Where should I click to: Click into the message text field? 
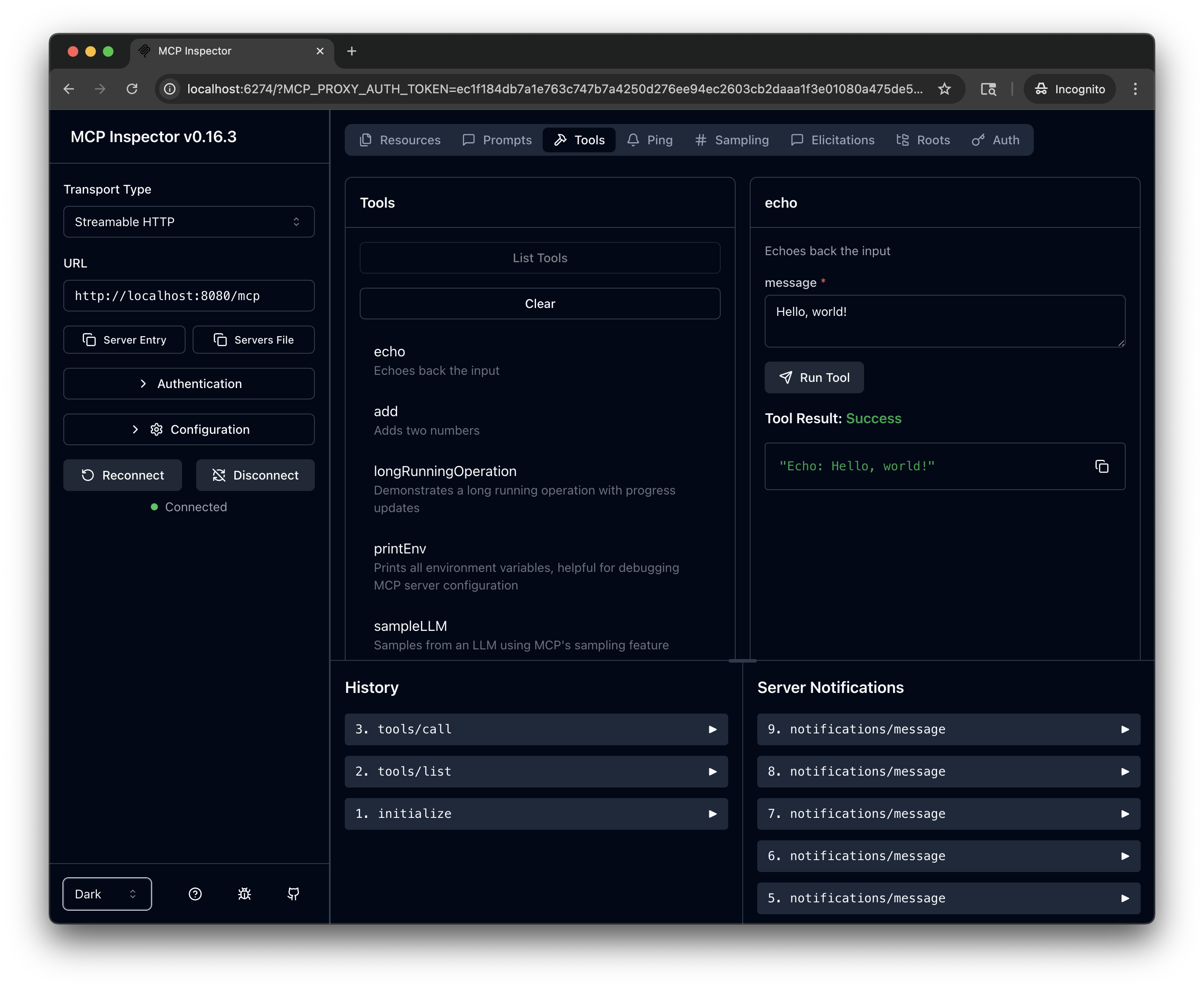point(944,321)
